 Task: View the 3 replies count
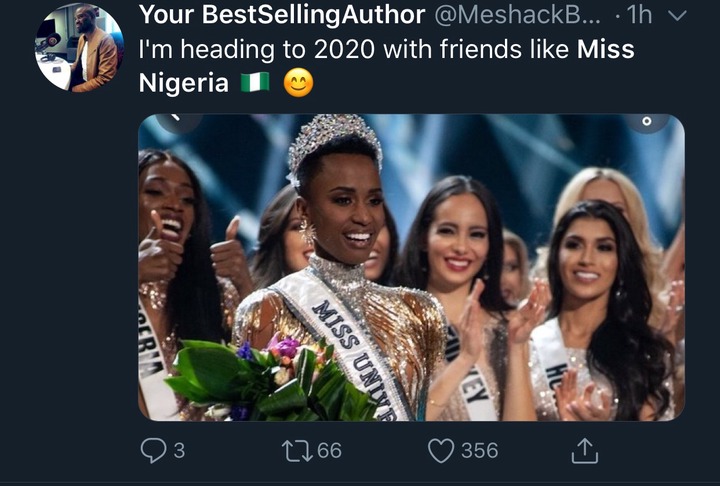tap(179, 451)
